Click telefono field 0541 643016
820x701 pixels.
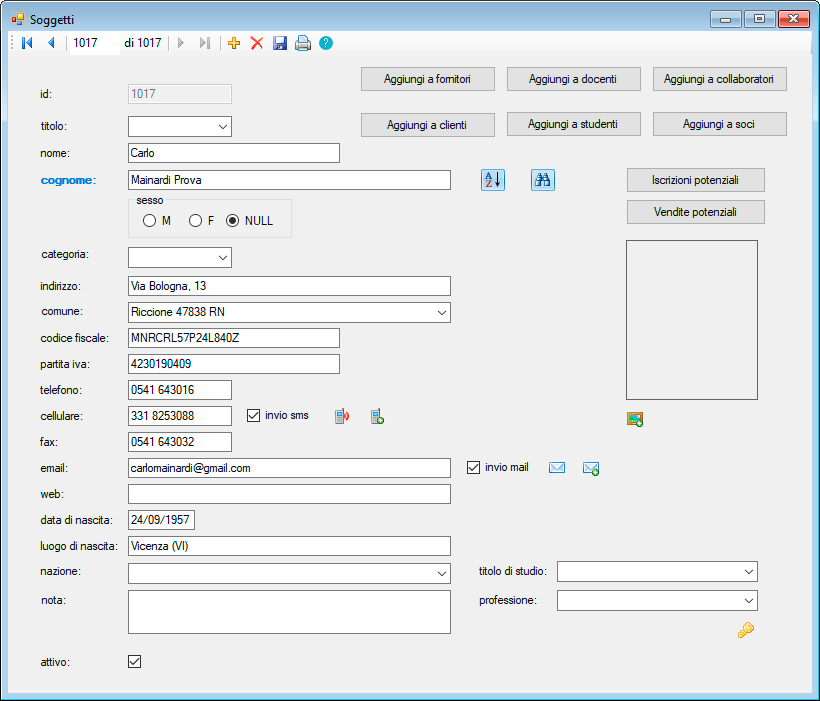(180, 390)
